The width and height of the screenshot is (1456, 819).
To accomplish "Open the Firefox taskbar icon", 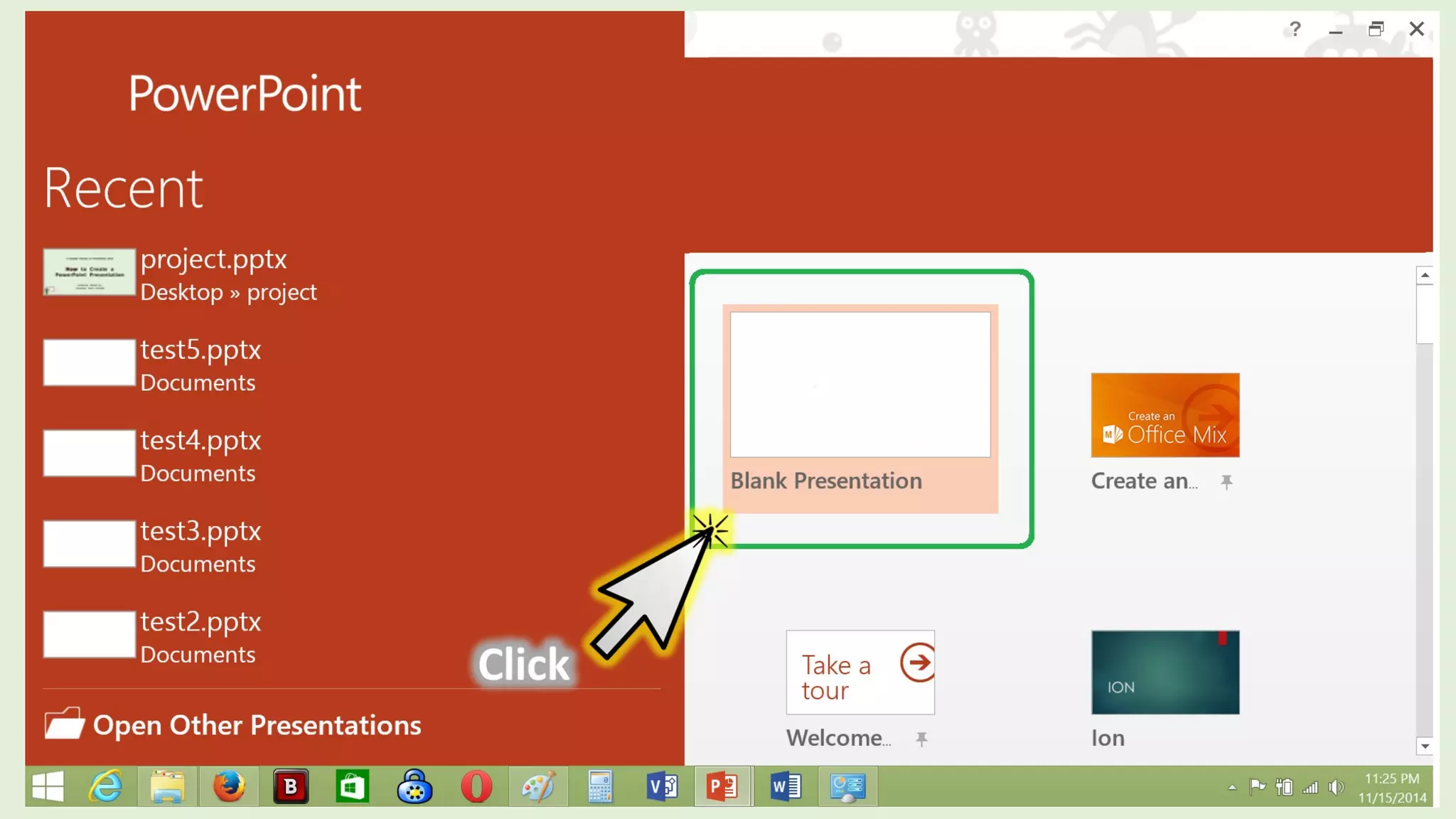I will pos(229,787).
